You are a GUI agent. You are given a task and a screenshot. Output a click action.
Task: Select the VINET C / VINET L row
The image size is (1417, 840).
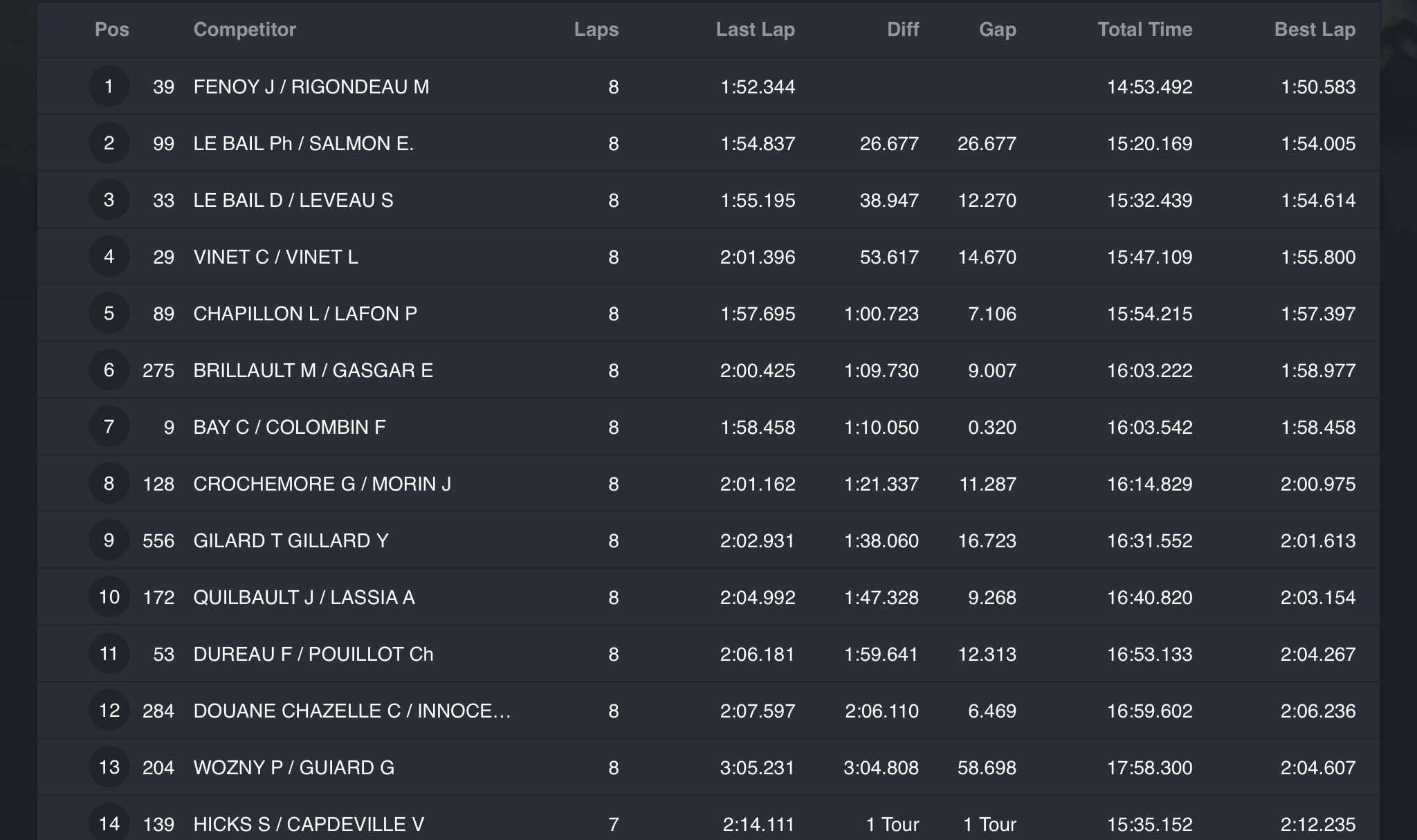click(x=708, y=257)
